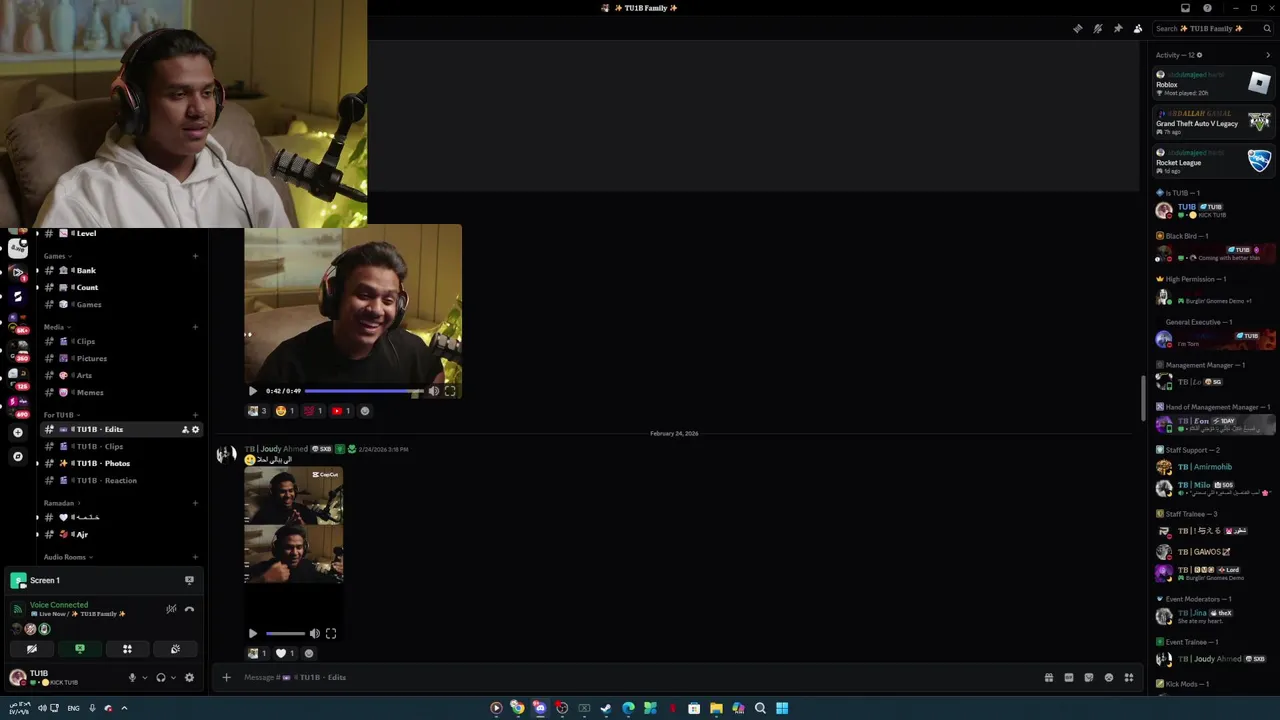
Task: Mute the top video's volume
Action: (x=434, y=391)
